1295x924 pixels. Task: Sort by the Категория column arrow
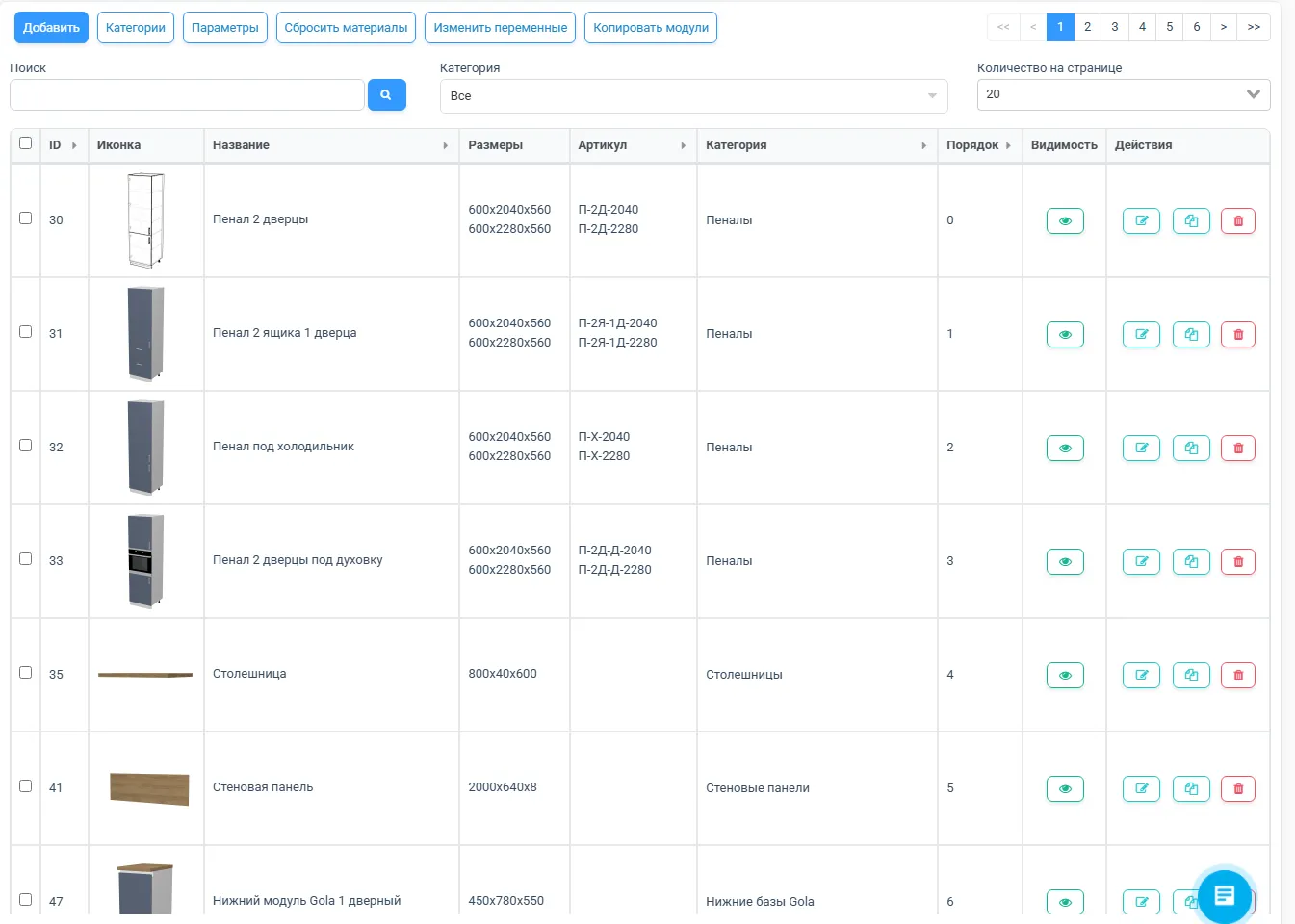[x=923, y=145]
